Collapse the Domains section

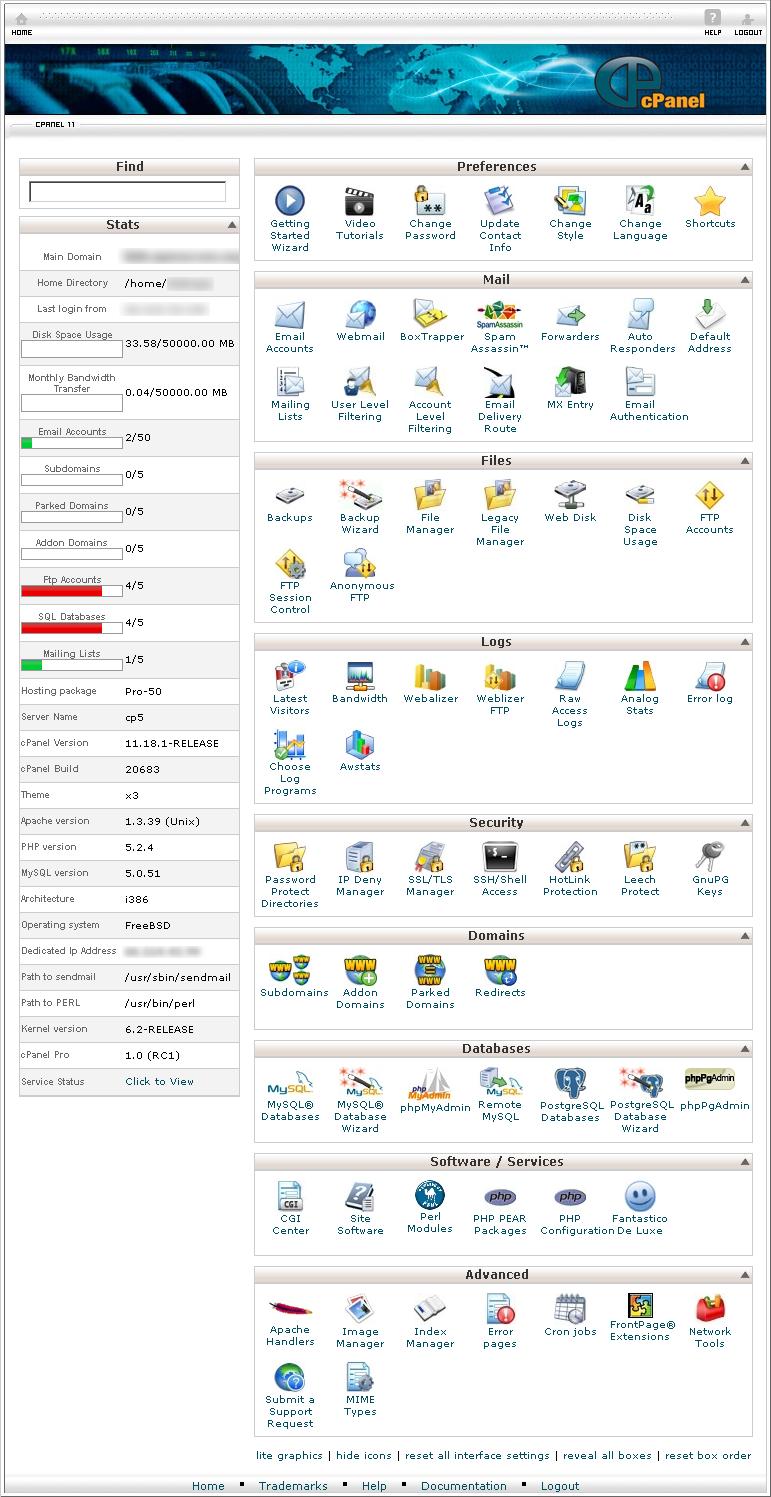click(745, 936)
